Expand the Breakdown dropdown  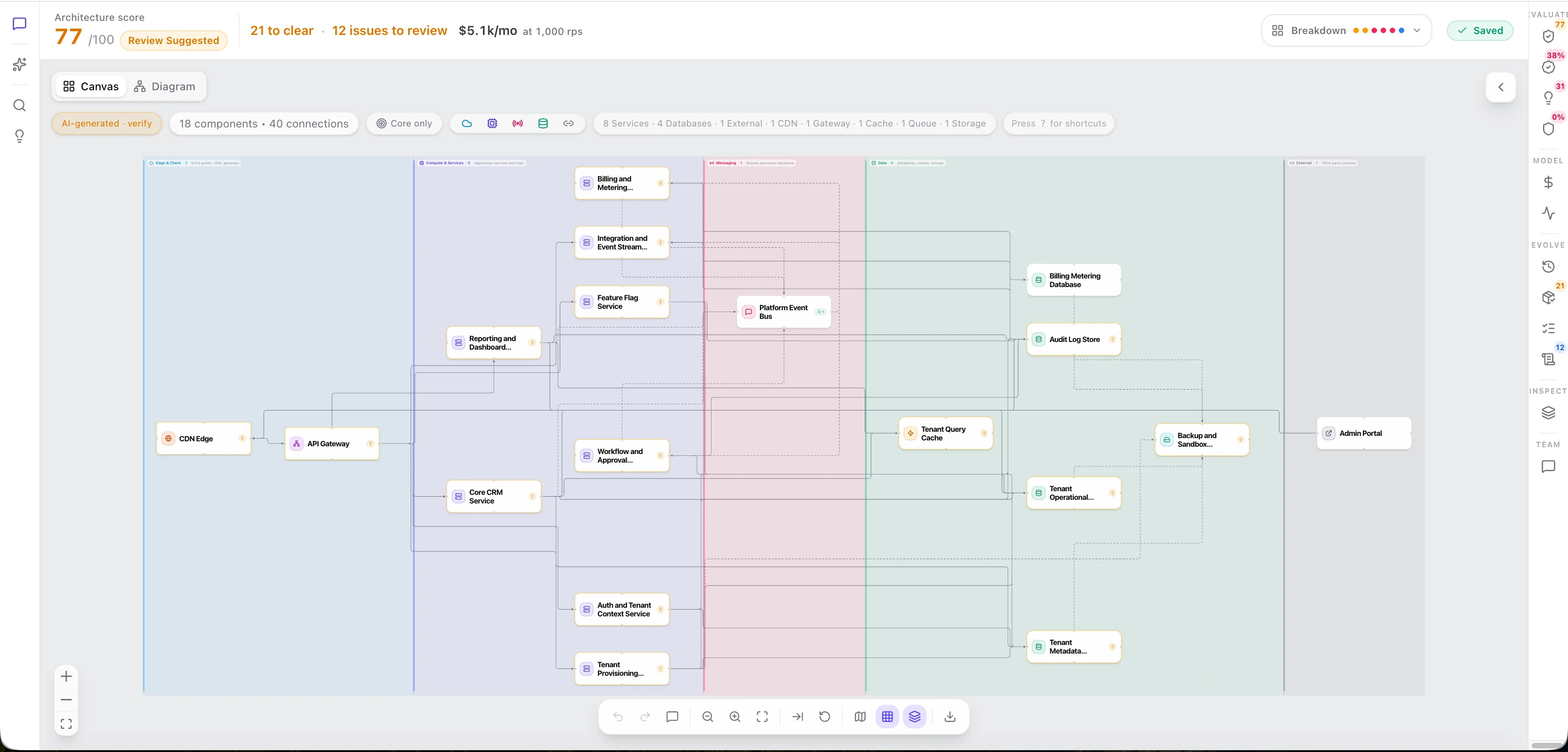(1347, 30)
